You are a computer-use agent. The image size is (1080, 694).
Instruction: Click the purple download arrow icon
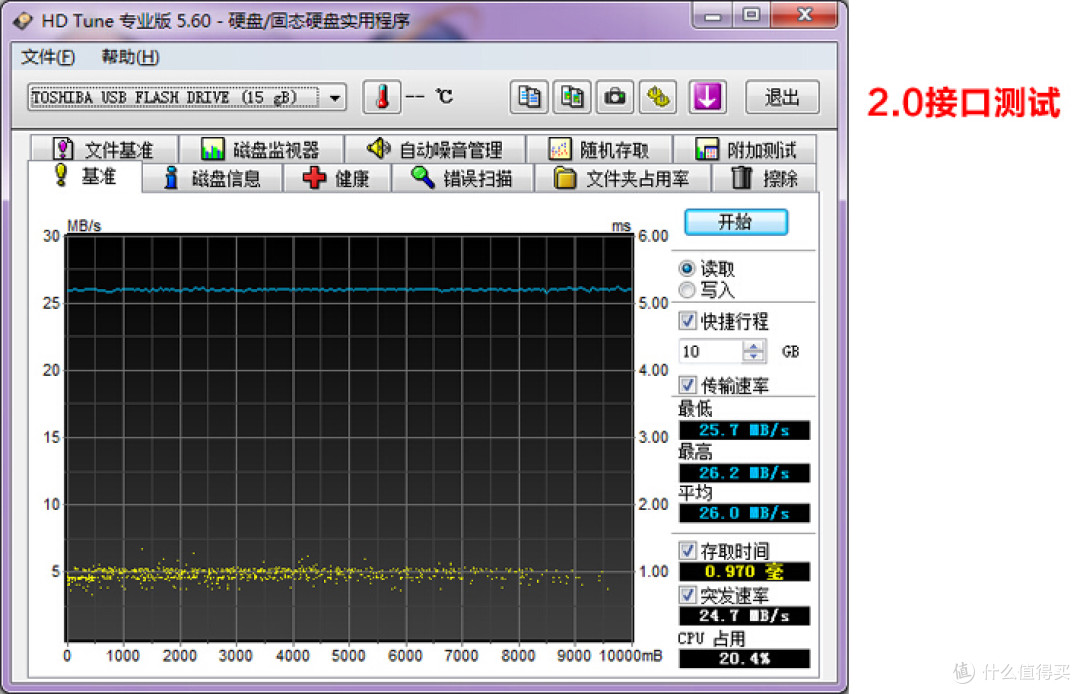(707, 97)
